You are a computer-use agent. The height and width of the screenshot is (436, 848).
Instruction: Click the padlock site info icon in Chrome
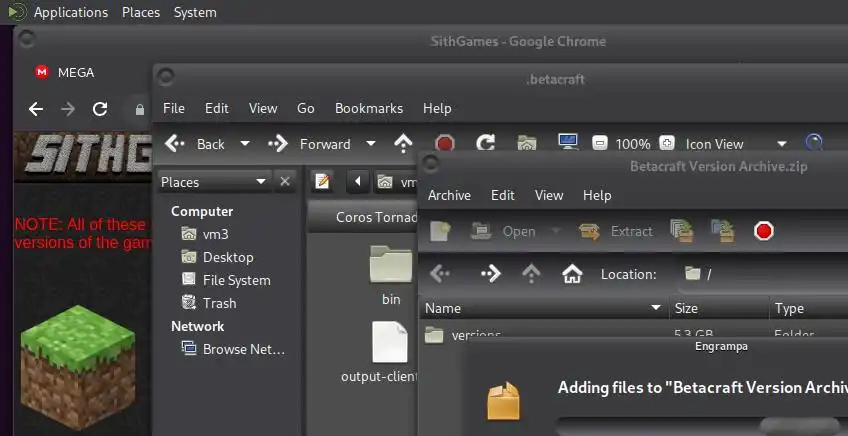point(140,110)
